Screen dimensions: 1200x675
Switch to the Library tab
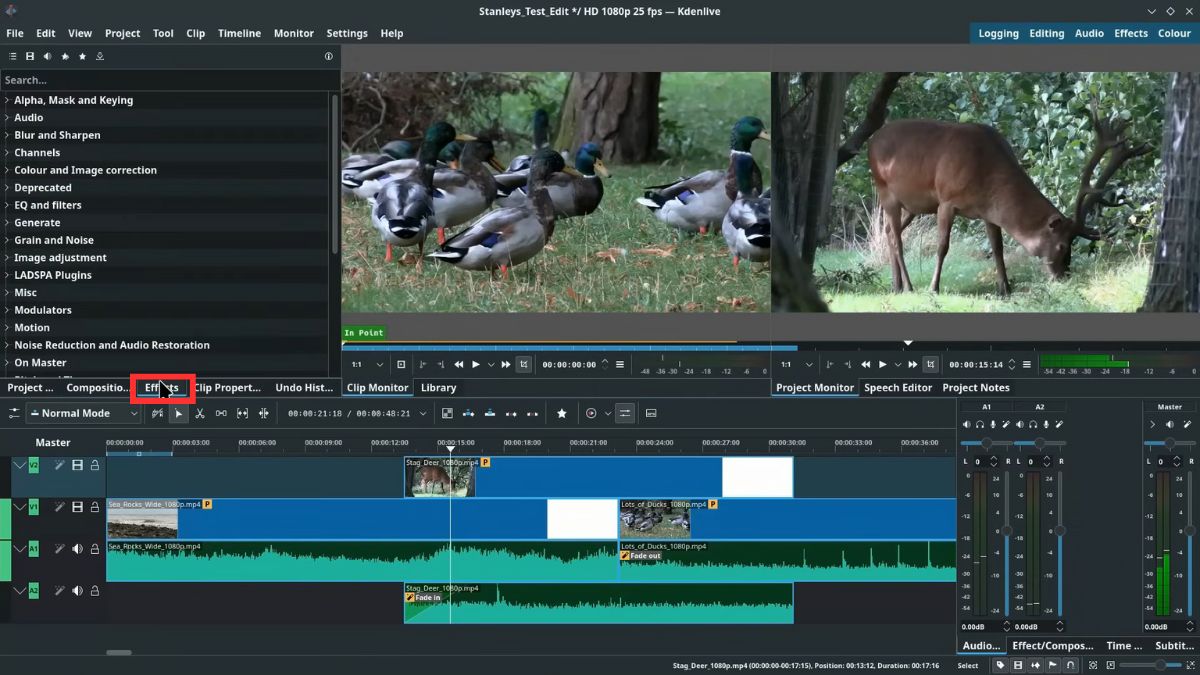438,388
